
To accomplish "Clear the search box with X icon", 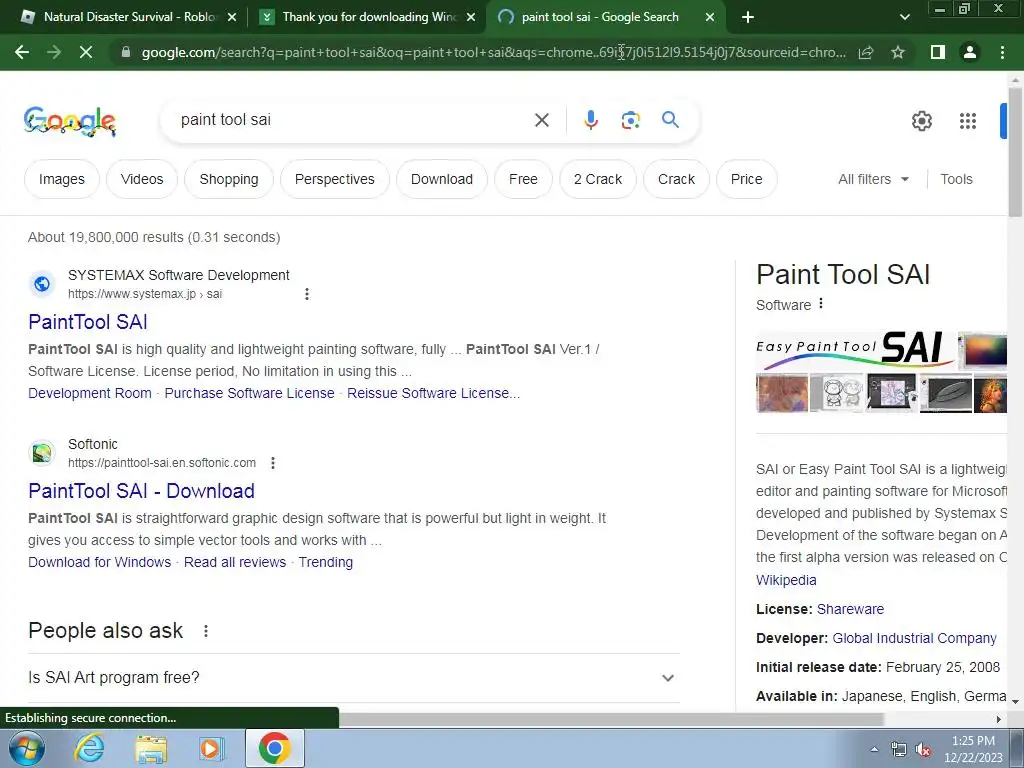I will click(541, 120).
